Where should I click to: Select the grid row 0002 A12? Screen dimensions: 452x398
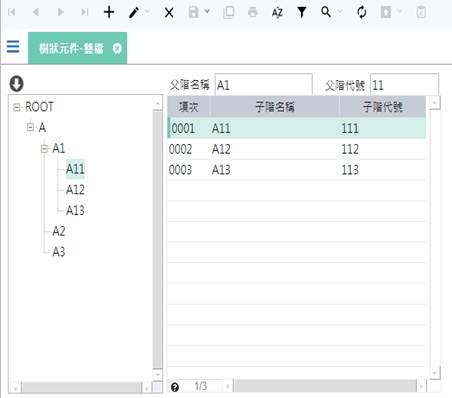[297, 149]
